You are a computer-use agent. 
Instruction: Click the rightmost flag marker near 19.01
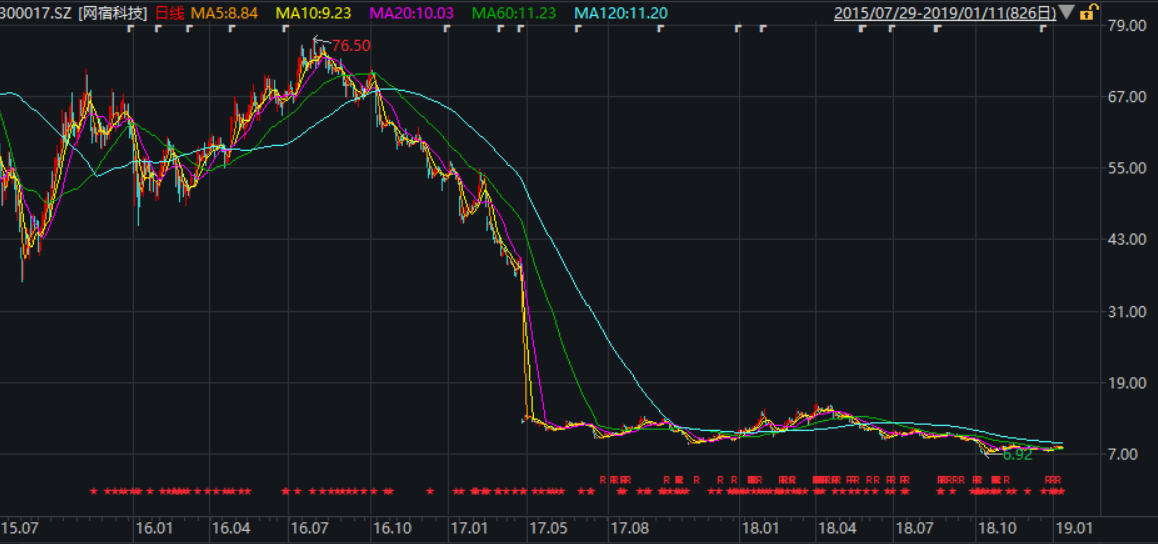[x=1043, y=29]
